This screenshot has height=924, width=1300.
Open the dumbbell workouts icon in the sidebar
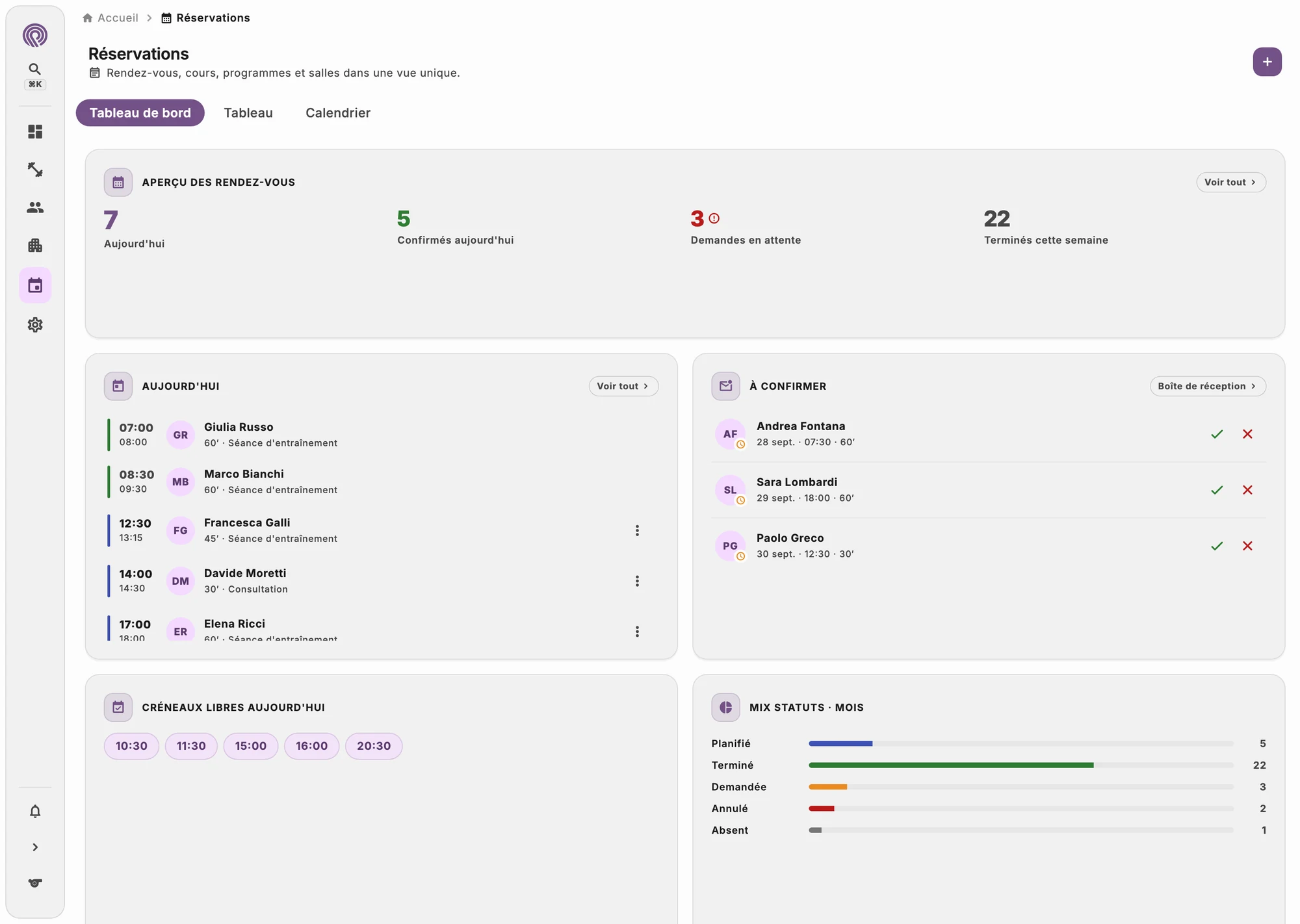35,170
